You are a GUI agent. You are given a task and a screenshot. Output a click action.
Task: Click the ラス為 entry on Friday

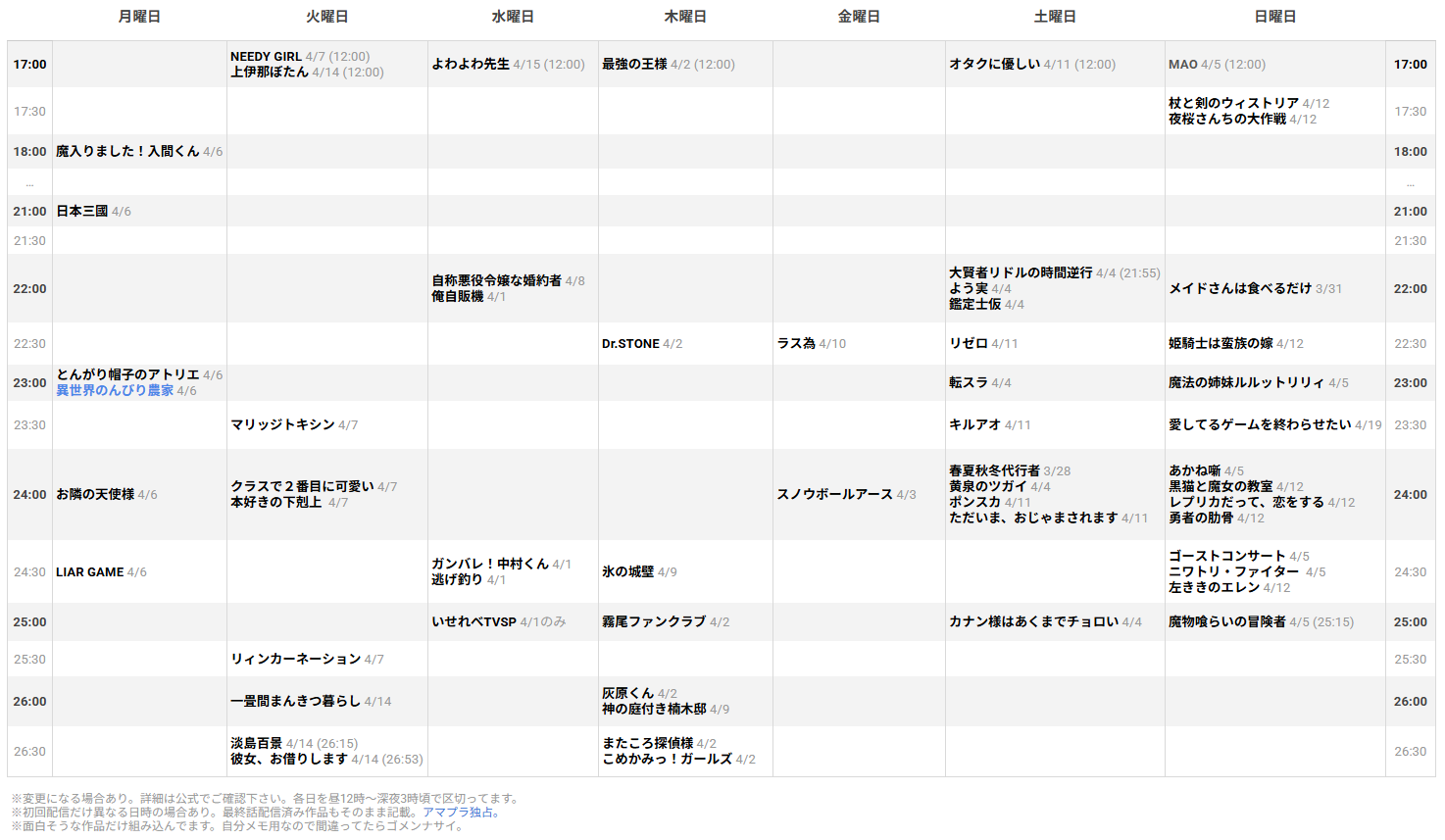coord(796,344)
